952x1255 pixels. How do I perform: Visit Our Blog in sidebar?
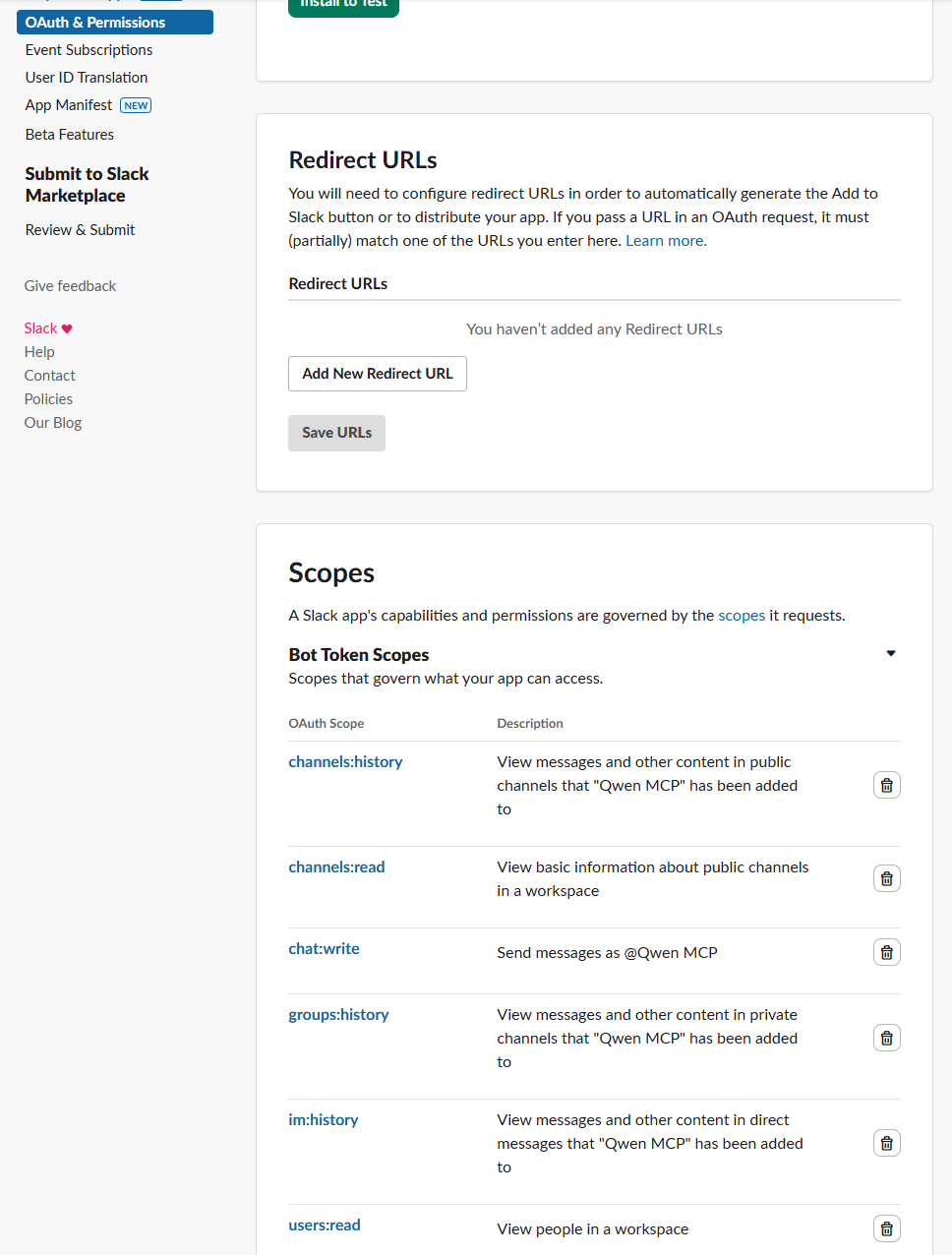tap(53, 423)
